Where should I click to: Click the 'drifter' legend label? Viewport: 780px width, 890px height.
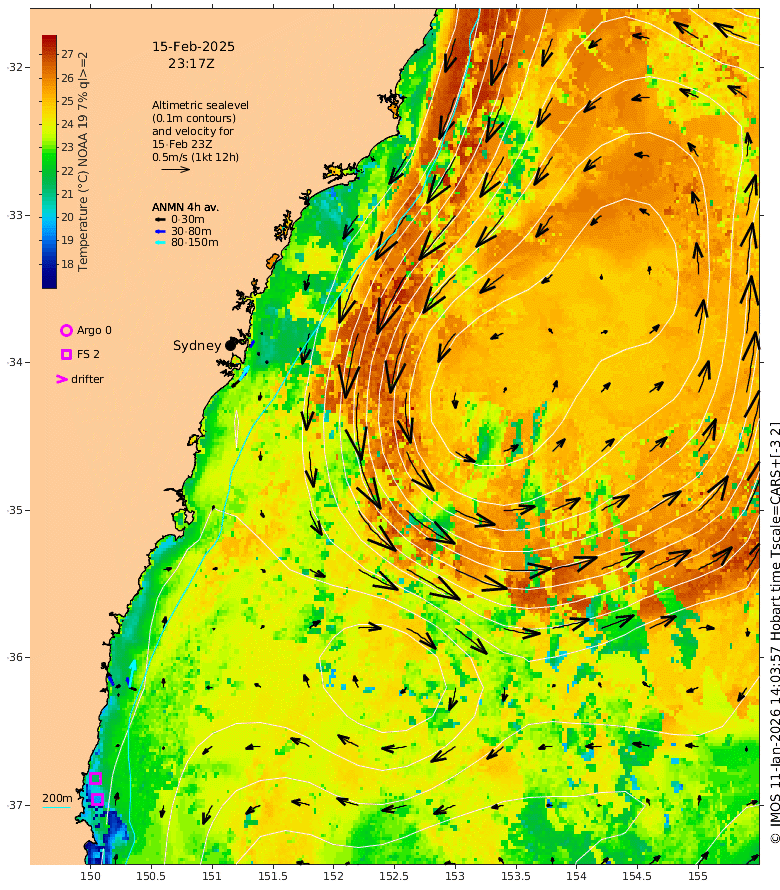click(x=87, y=379)
